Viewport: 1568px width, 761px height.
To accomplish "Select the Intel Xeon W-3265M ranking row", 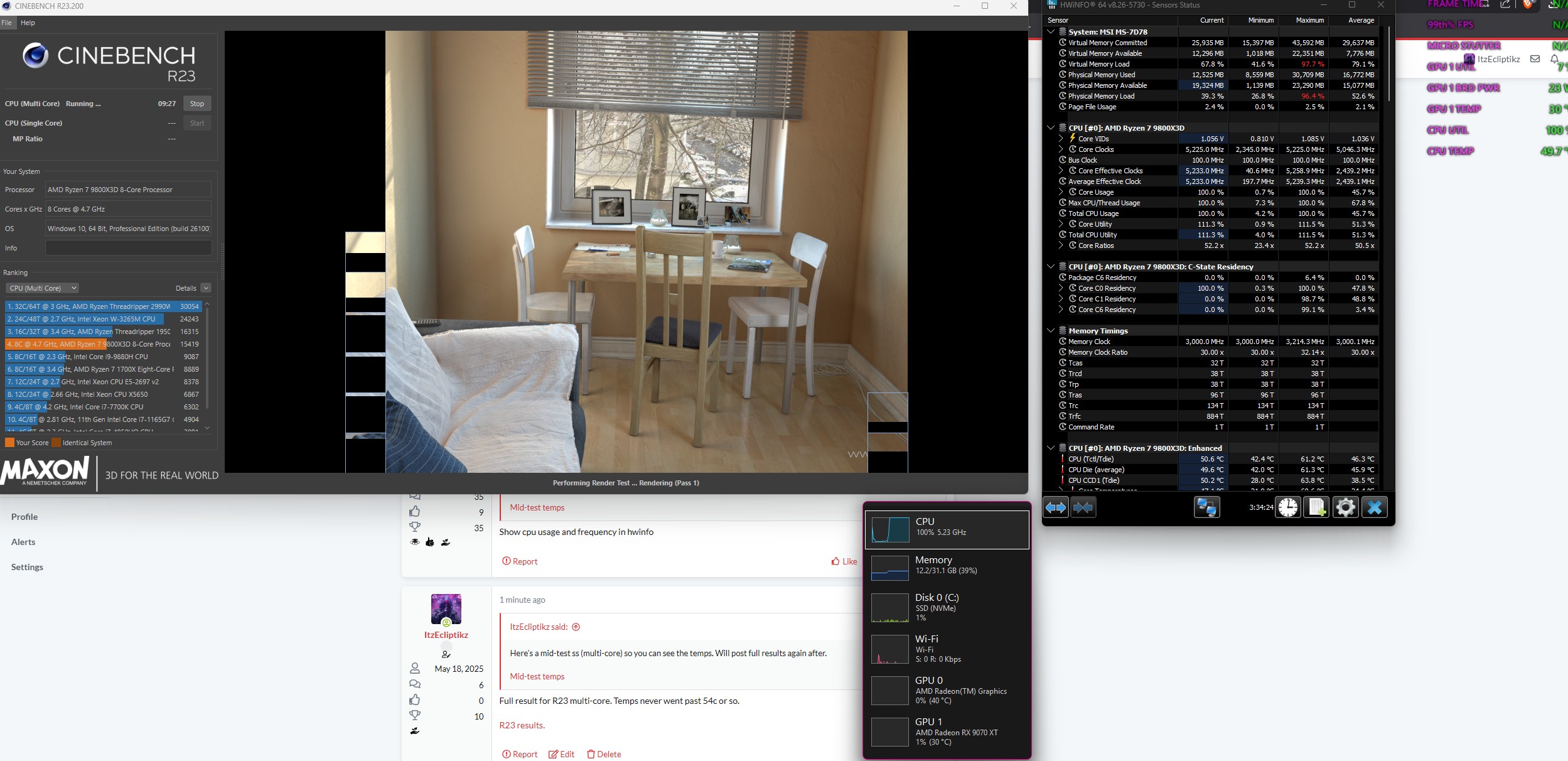I will [103, 319].
